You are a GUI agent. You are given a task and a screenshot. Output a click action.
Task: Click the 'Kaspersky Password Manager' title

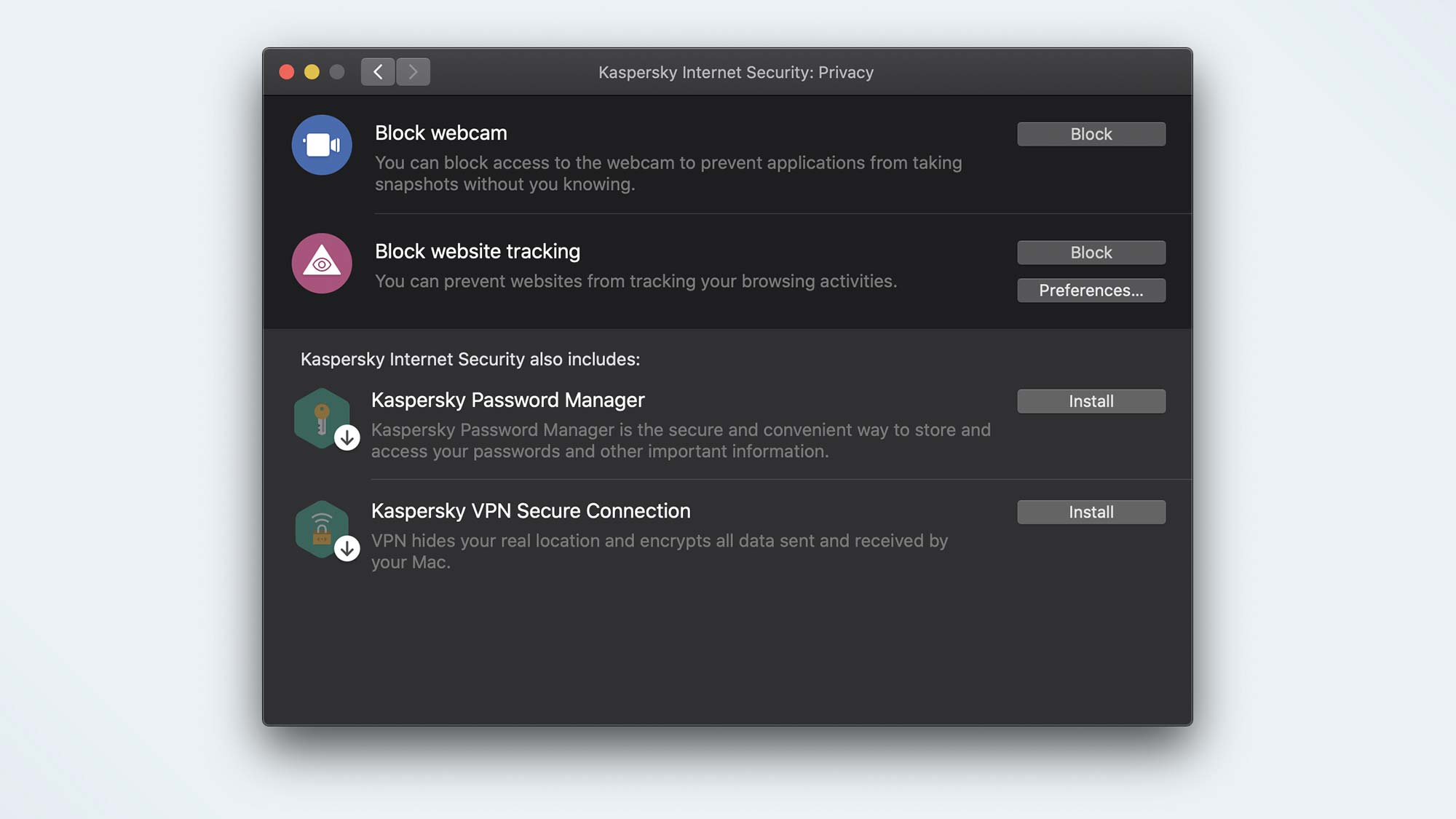click(508, 400)
